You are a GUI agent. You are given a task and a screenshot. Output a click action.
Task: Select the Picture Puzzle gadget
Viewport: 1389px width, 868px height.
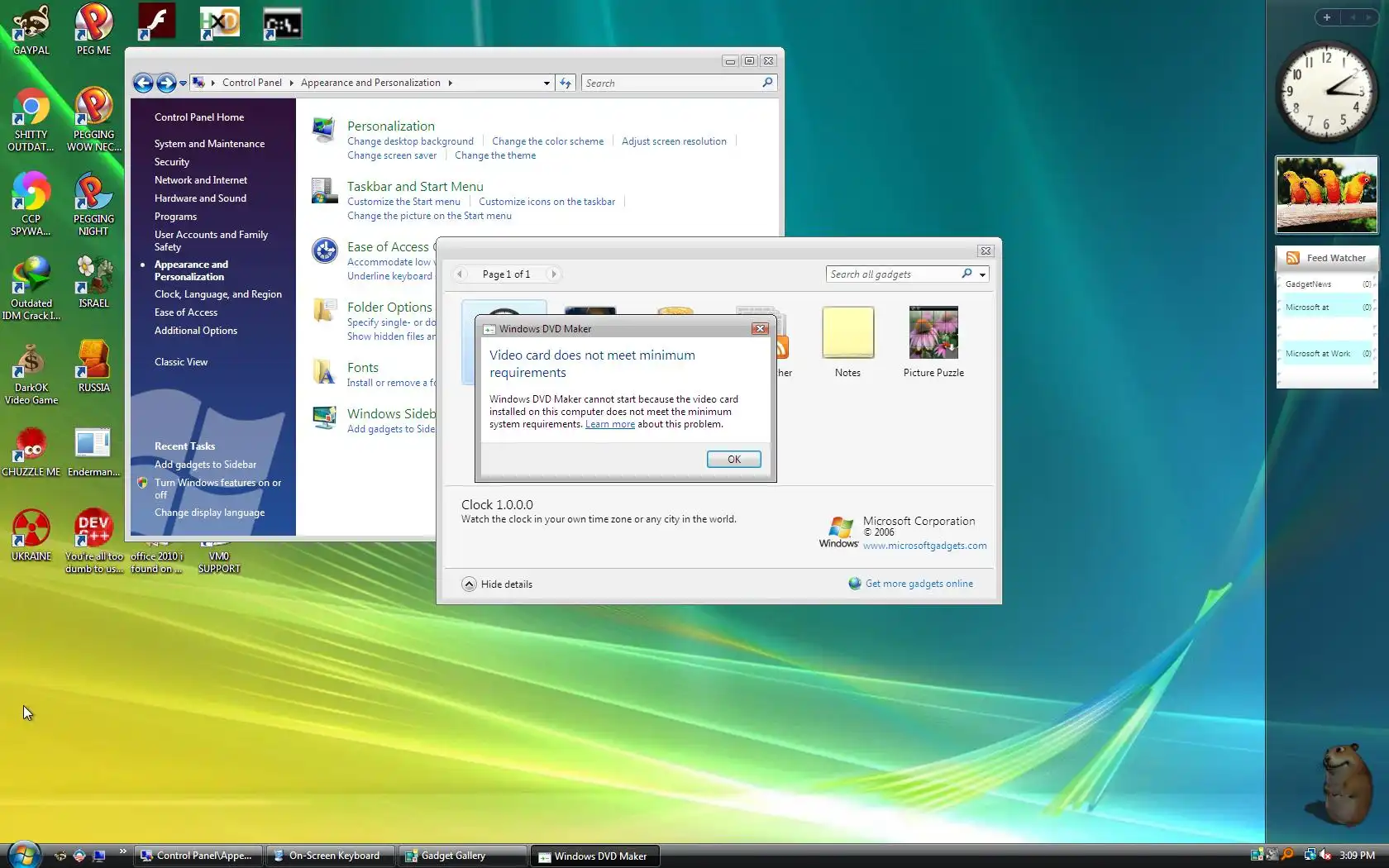(933, 342)
